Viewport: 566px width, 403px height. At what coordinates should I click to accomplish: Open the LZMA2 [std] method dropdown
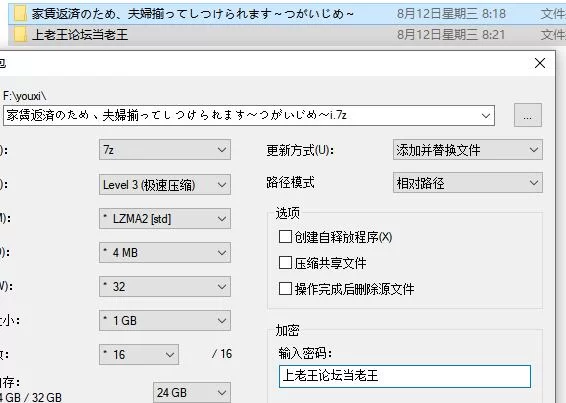pyautogui.click(x=165, y=218)
